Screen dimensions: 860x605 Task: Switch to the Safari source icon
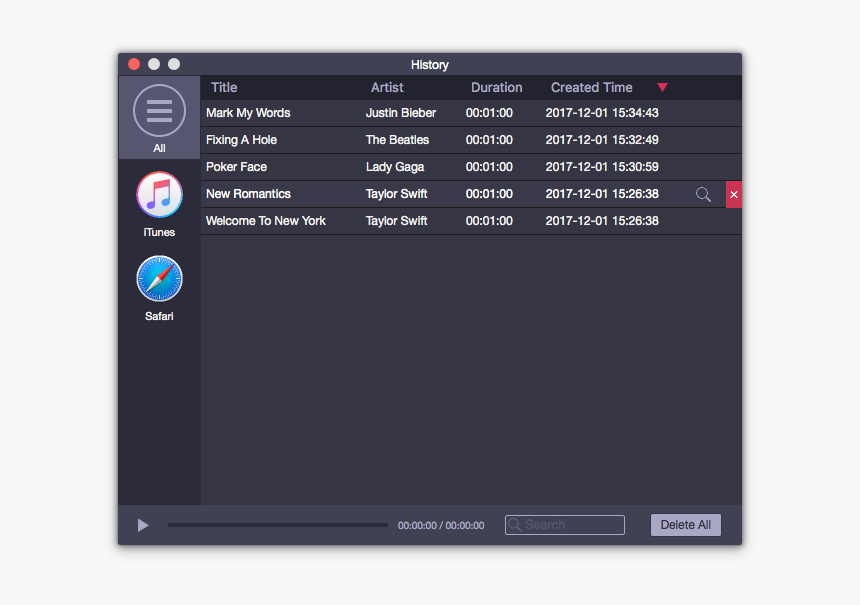tap(159, 278)
